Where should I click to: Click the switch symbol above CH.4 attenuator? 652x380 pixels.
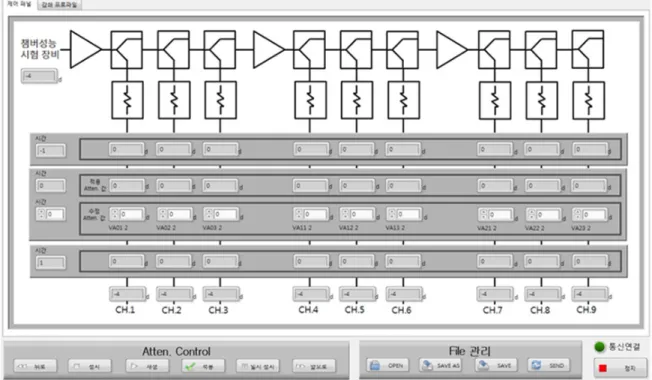click(x=309, y=49)
